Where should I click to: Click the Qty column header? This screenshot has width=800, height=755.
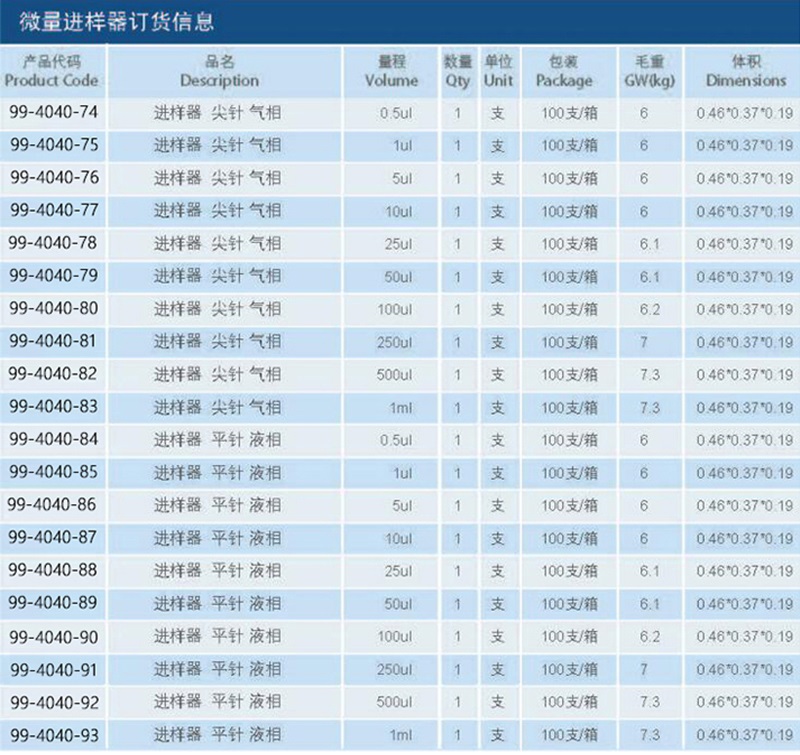[457, 71]
